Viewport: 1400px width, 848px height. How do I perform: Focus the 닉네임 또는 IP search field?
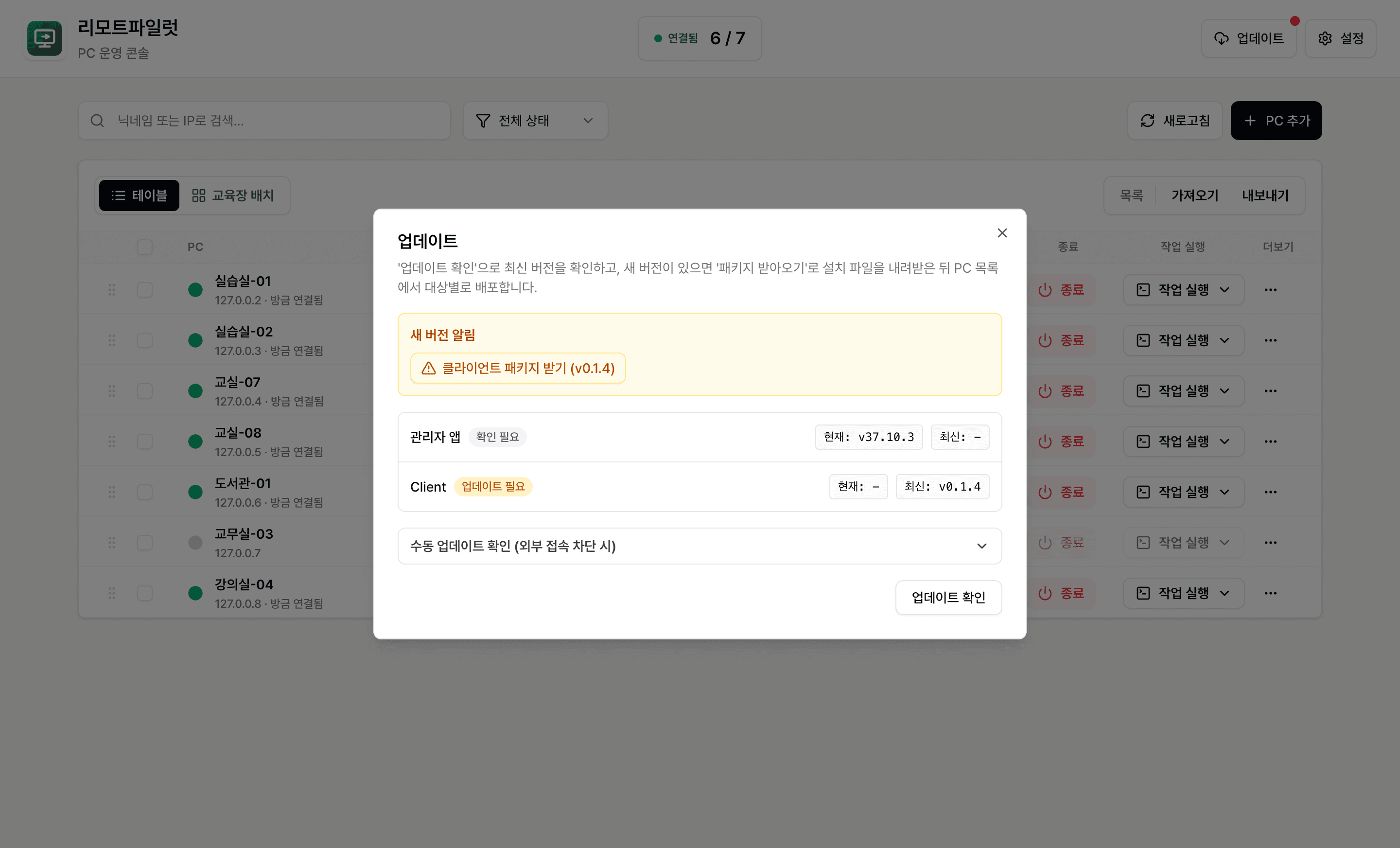(x=264, y=121)
